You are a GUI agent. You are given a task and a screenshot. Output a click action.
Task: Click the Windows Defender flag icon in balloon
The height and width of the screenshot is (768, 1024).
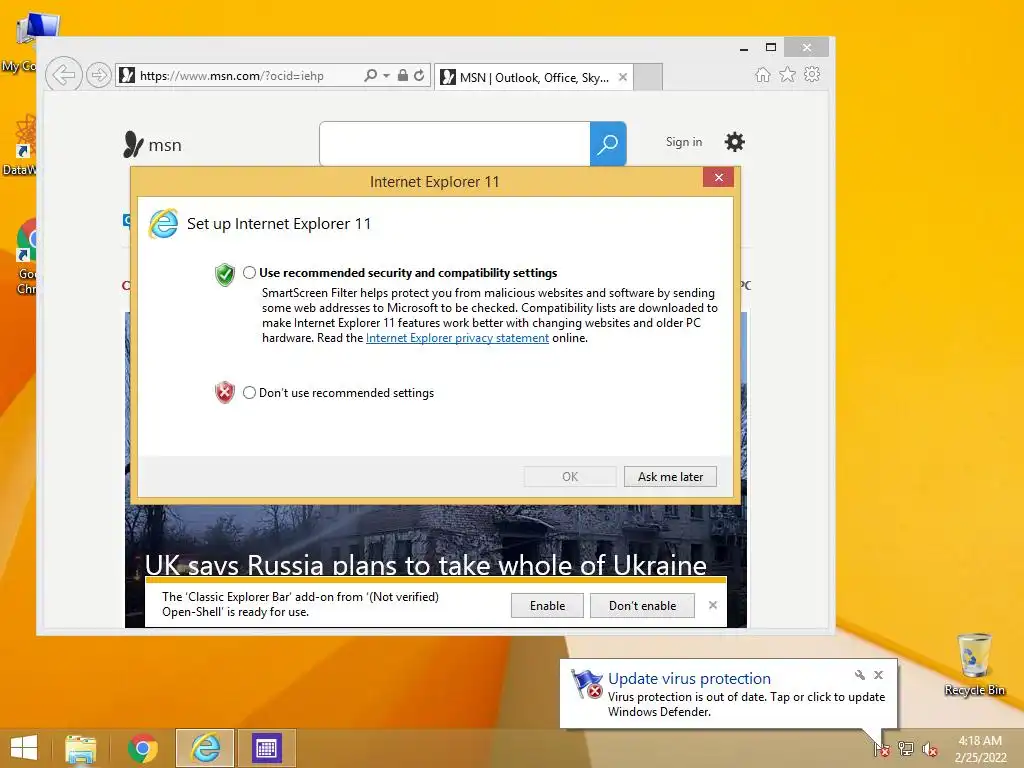[586, 684]
